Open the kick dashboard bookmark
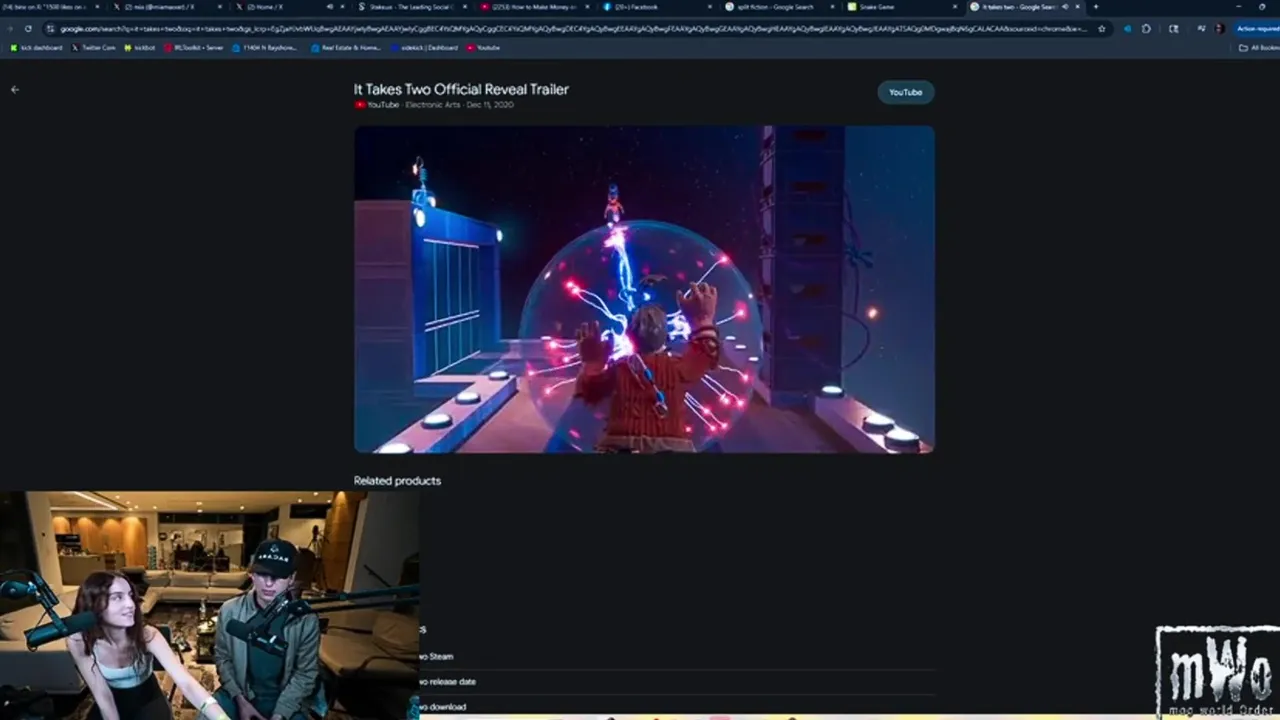 pos(36,47)
